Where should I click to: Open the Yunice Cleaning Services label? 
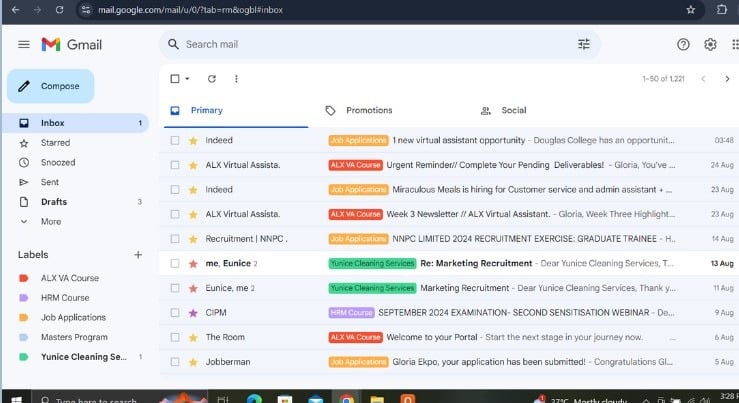84,357
